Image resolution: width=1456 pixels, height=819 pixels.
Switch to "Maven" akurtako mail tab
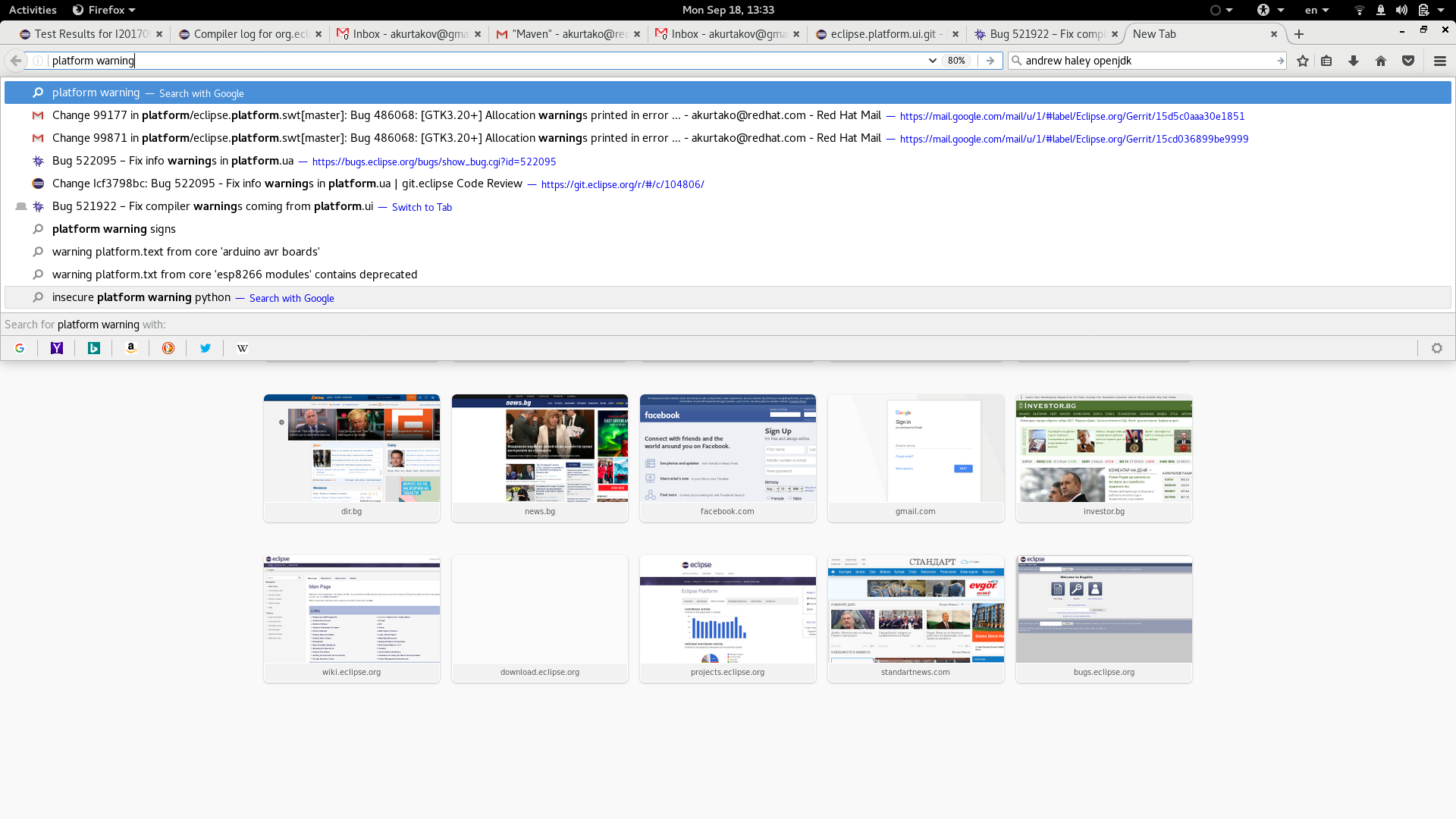point(567,34)
